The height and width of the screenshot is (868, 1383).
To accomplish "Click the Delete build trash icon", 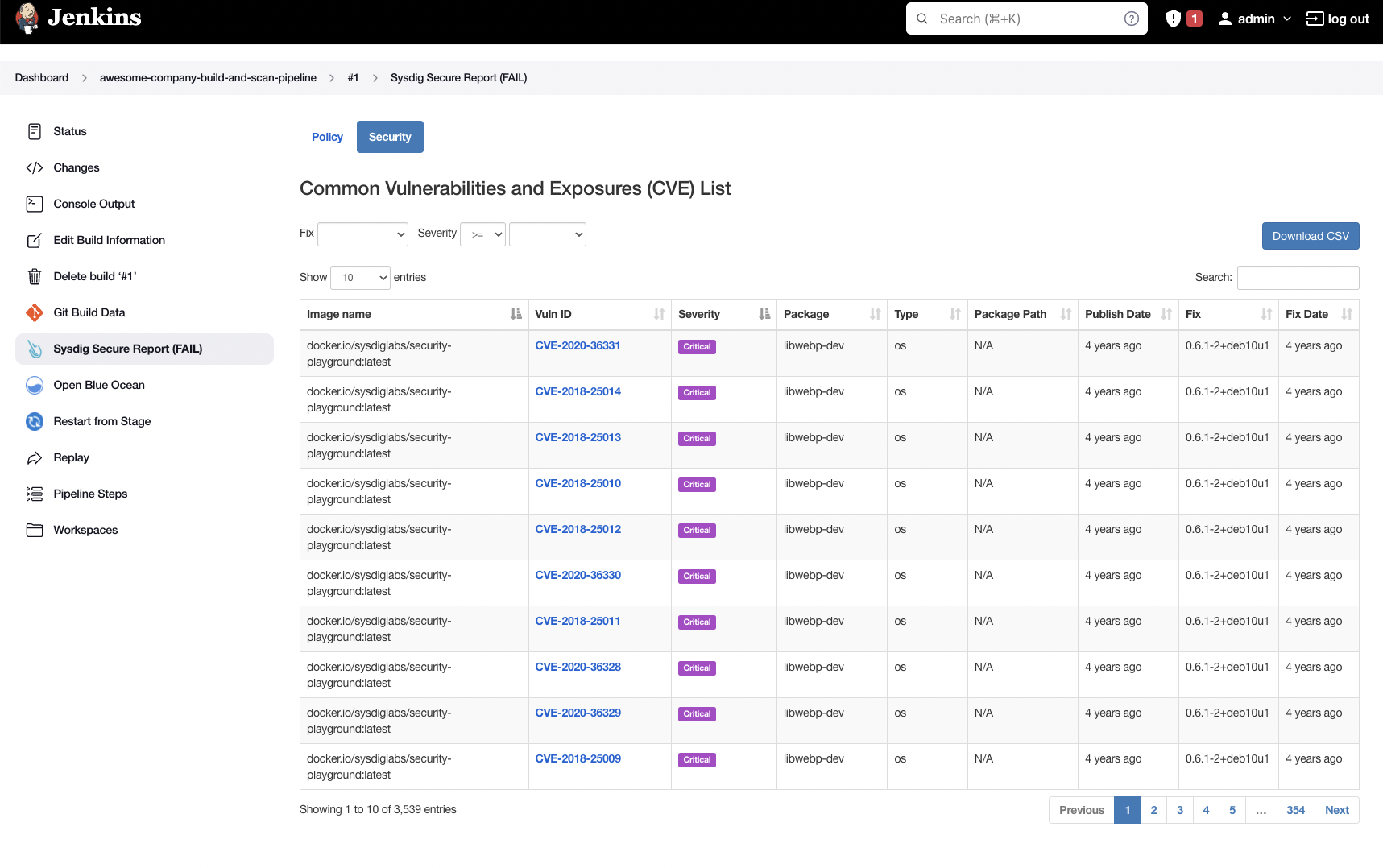I will 35,276.
